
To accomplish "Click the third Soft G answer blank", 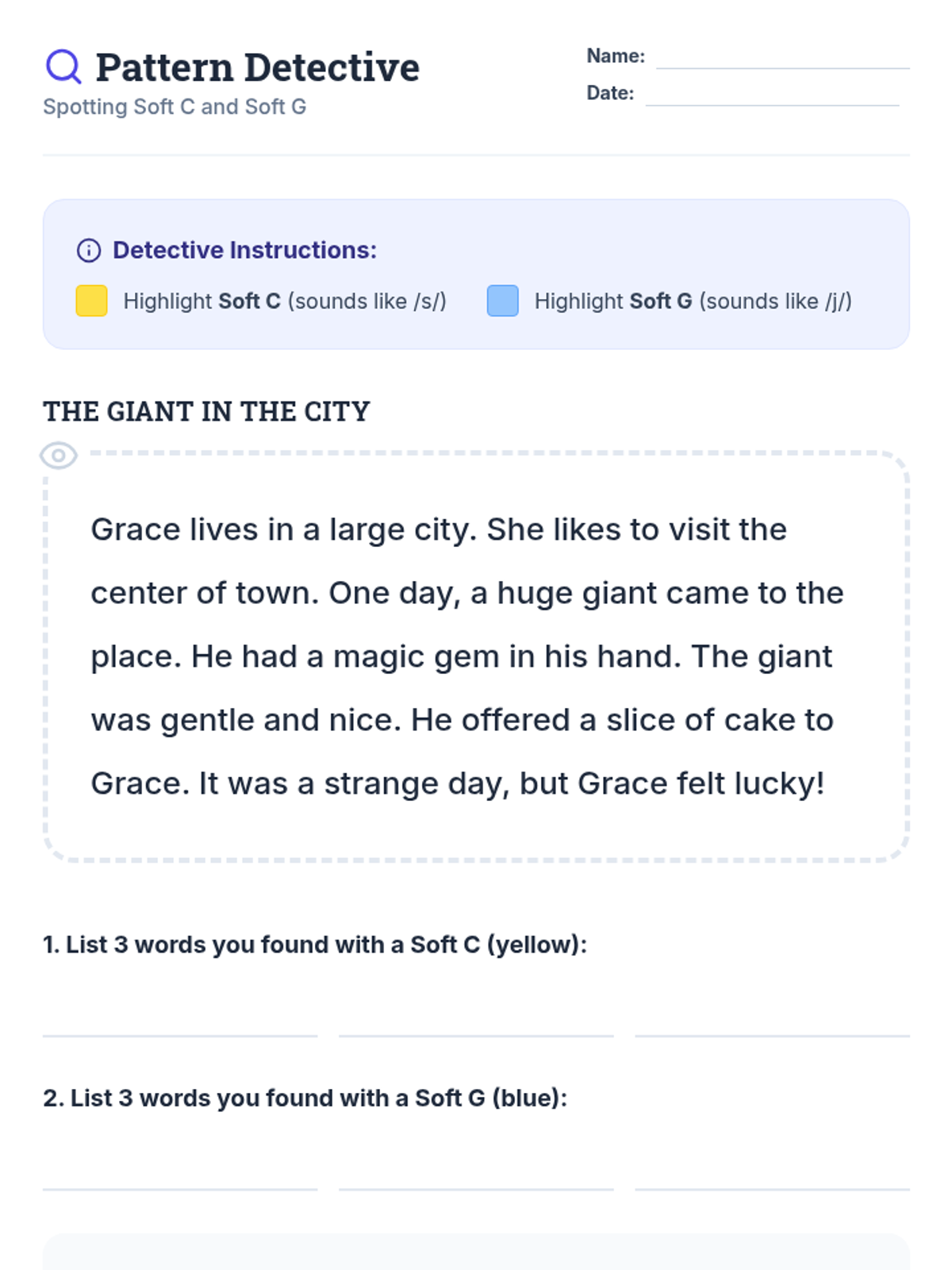I will pyautogui.click(x=772, y=1172).
